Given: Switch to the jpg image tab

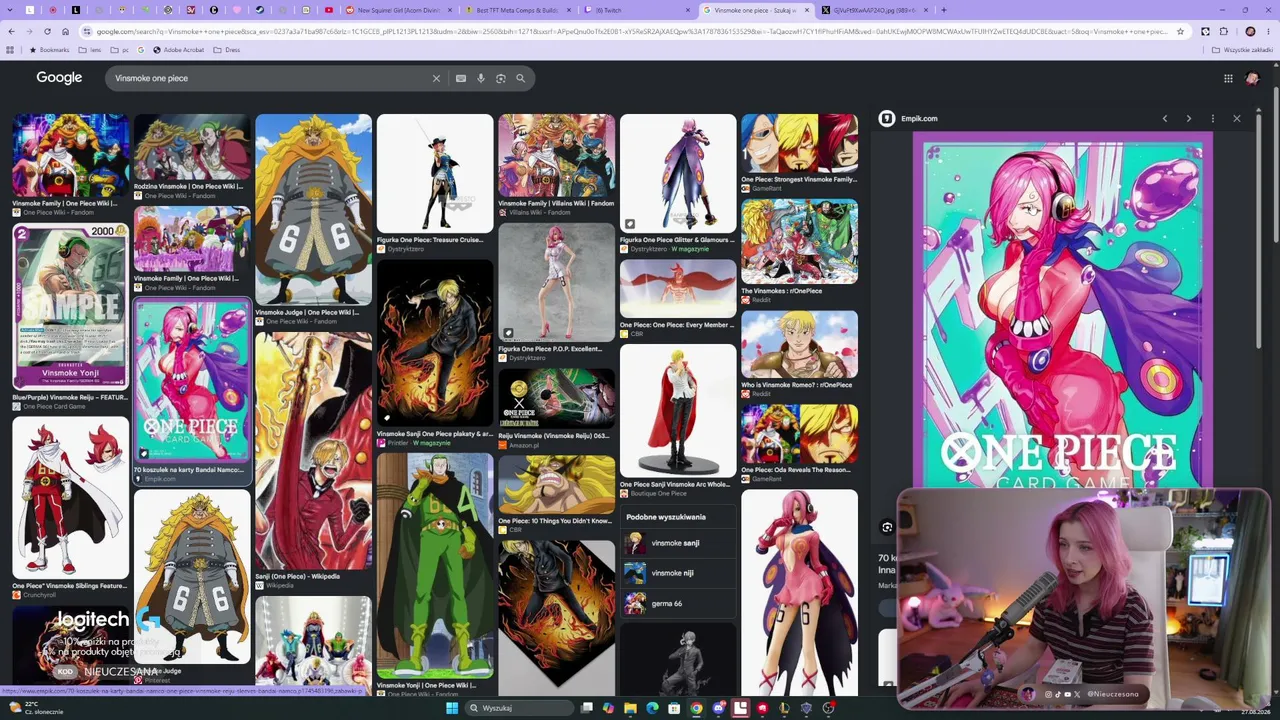Looking at the screenshot, I should (874, 10).
